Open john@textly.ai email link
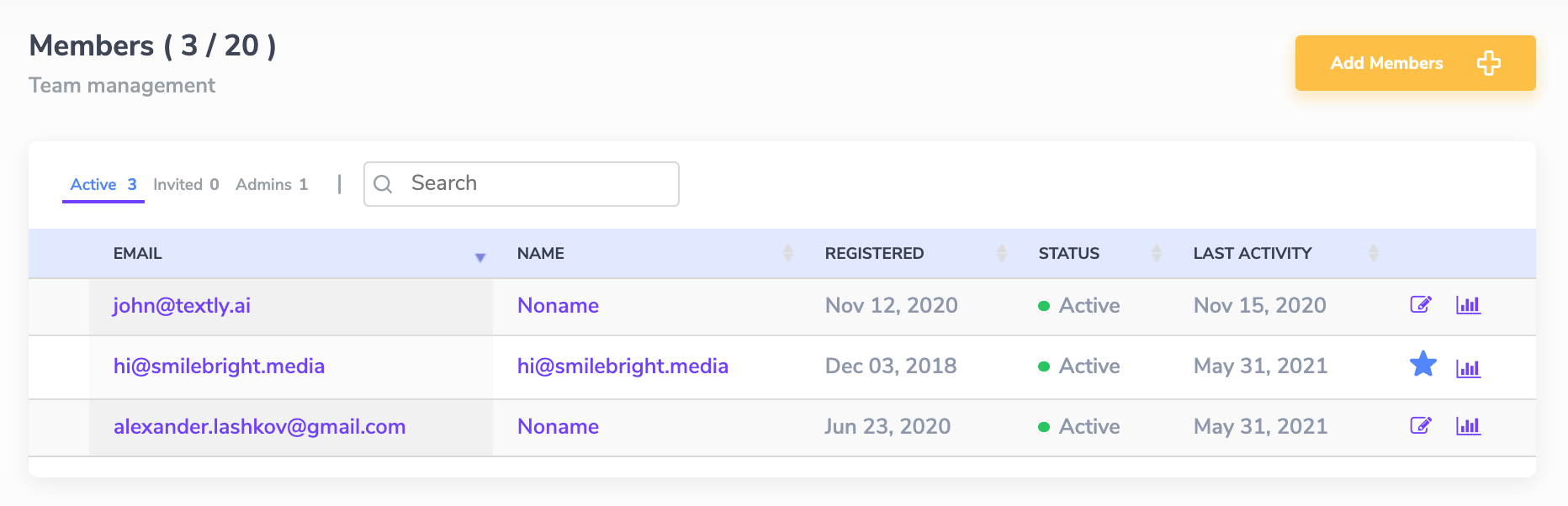1568x506 pixels. coord(182,306)
